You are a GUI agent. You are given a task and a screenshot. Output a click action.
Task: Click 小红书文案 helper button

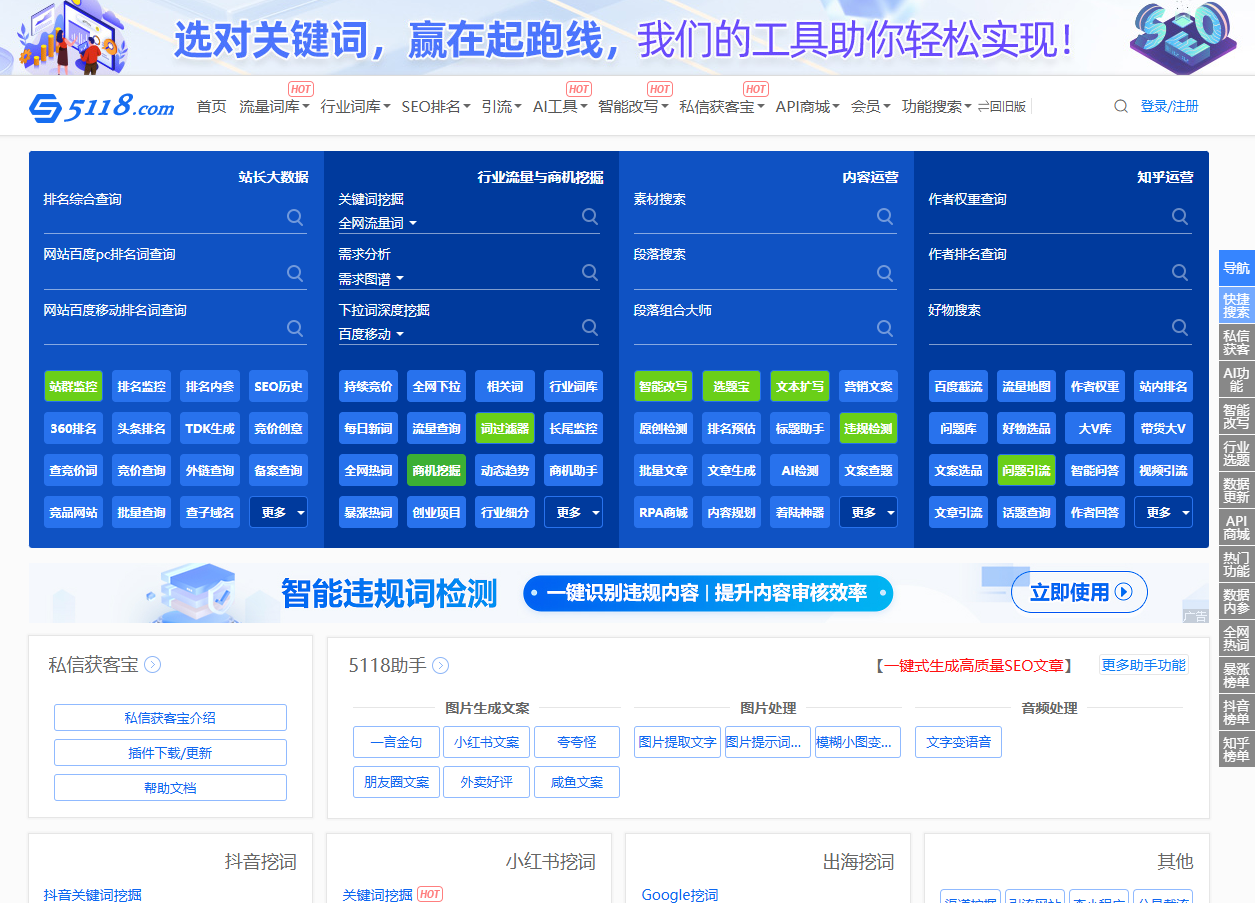click(487, 742)
